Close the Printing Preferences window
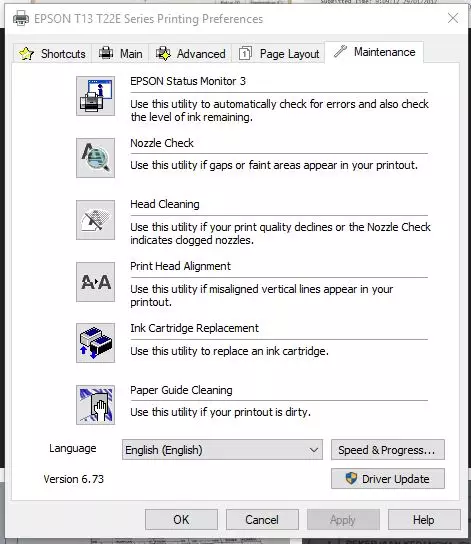Image resolution: width=471 pixels, height=544 pixels. pyautogui.click(x=453, y=18)
